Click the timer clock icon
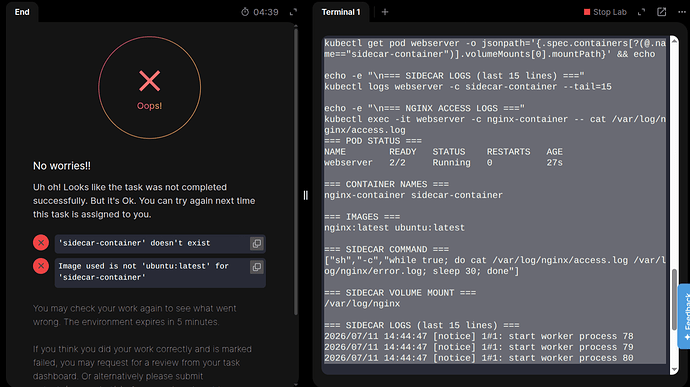 [x=245, y=12]
